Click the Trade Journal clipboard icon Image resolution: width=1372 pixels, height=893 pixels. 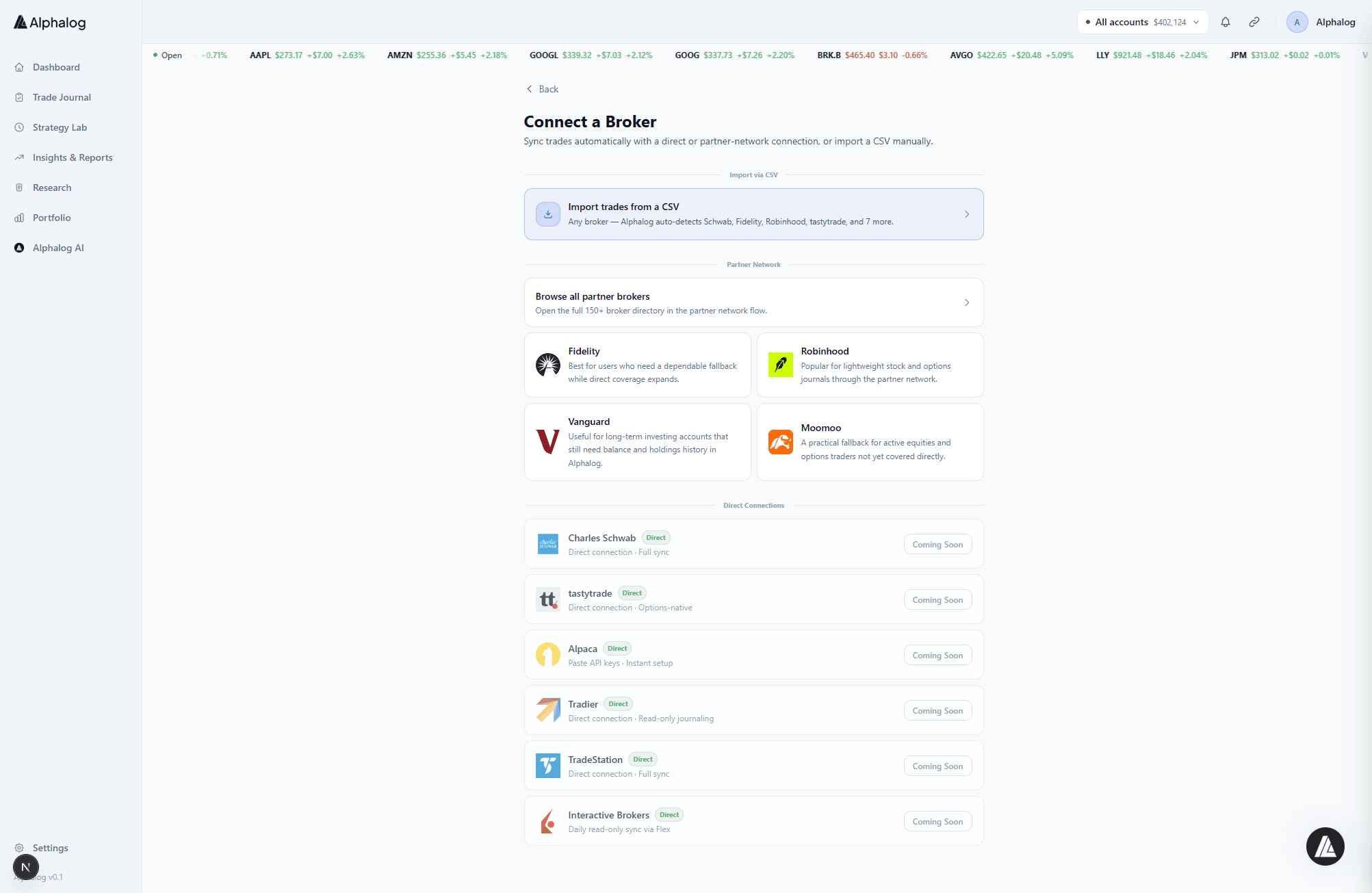[19, 97]
